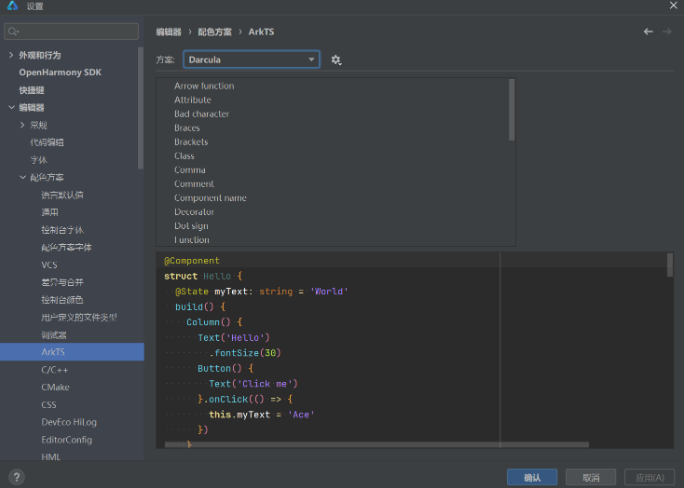
Task: Click the 应用(A) apply button
Action: [x=650, y=478]
